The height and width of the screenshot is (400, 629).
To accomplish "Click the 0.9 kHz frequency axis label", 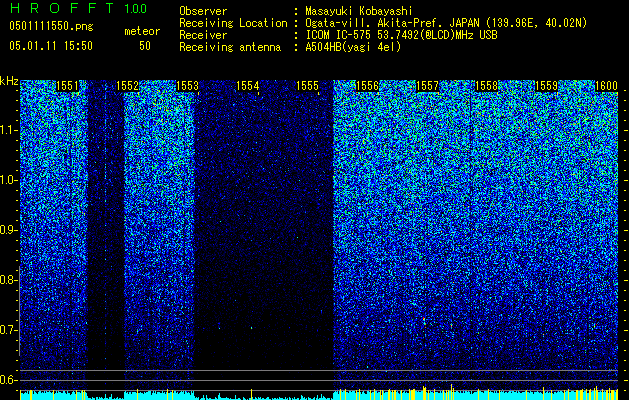I will (x=9, y=230).
